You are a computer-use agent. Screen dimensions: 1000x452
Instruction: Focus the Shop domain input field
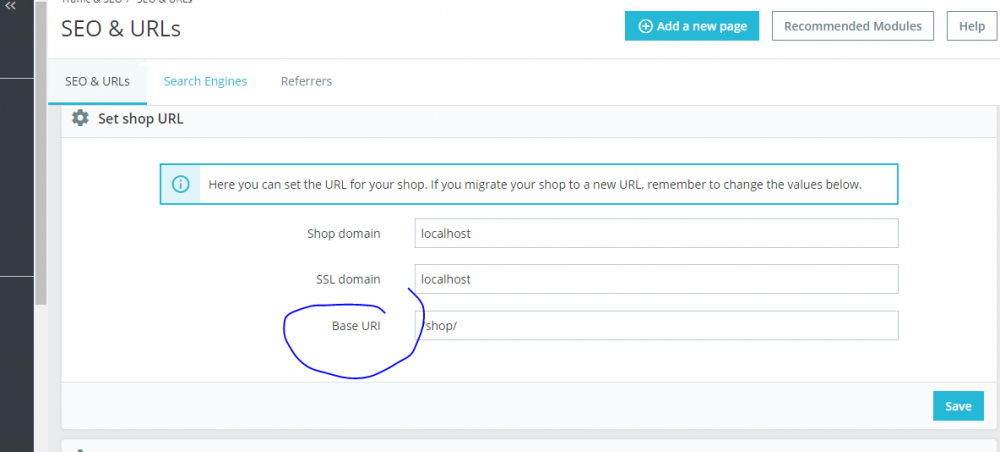pos(656,233)
